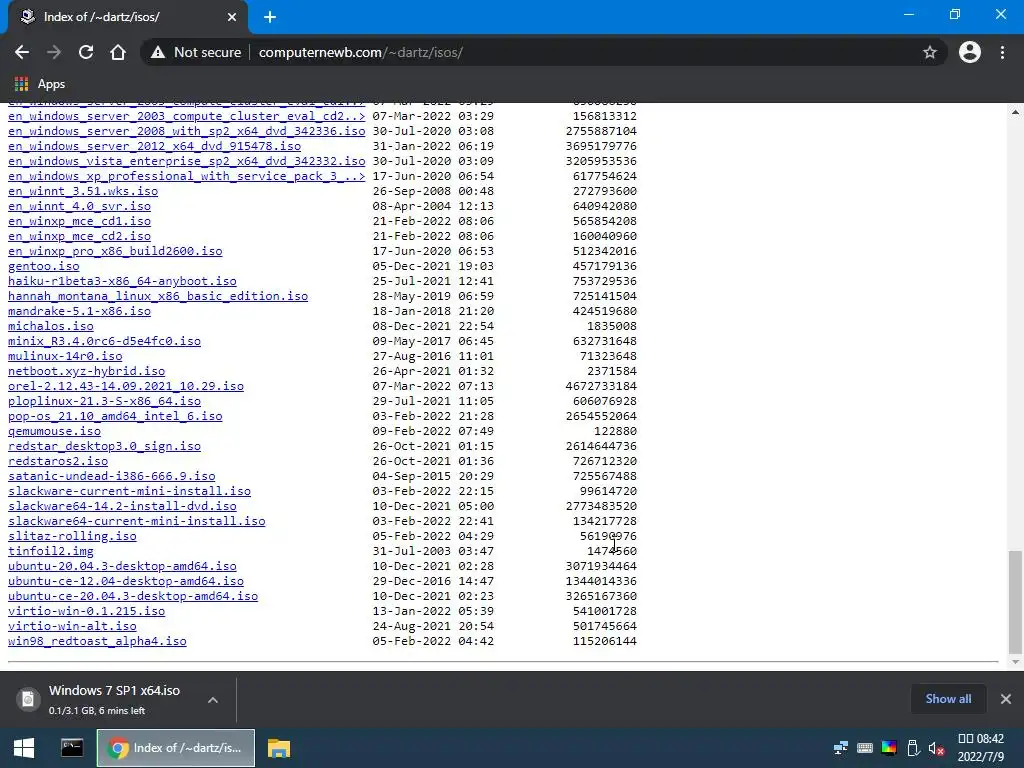Open en_winxp_pro_x86_build2600.iso link
Viewport: 1024px width, 768px height.
point(115,251)
